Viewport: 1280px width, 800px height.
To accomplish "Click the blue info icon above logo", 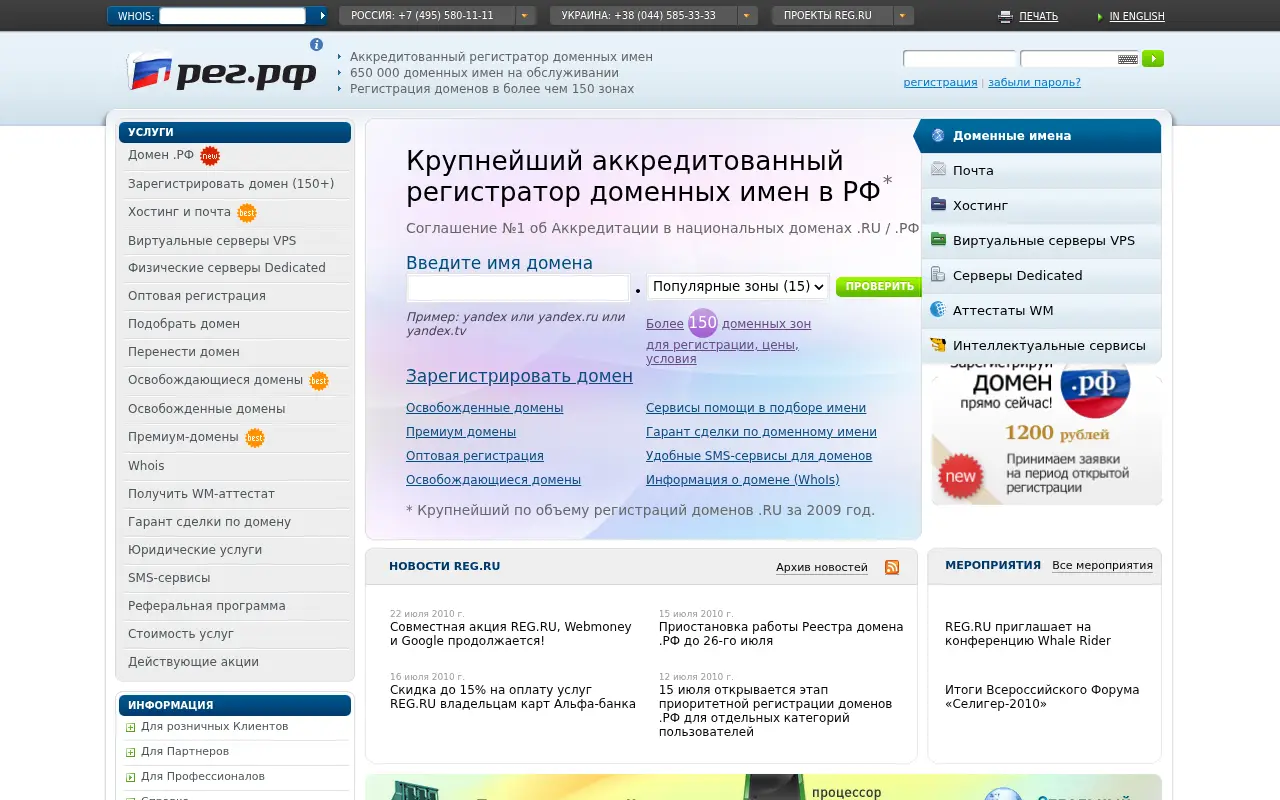I will click(317, 44).
